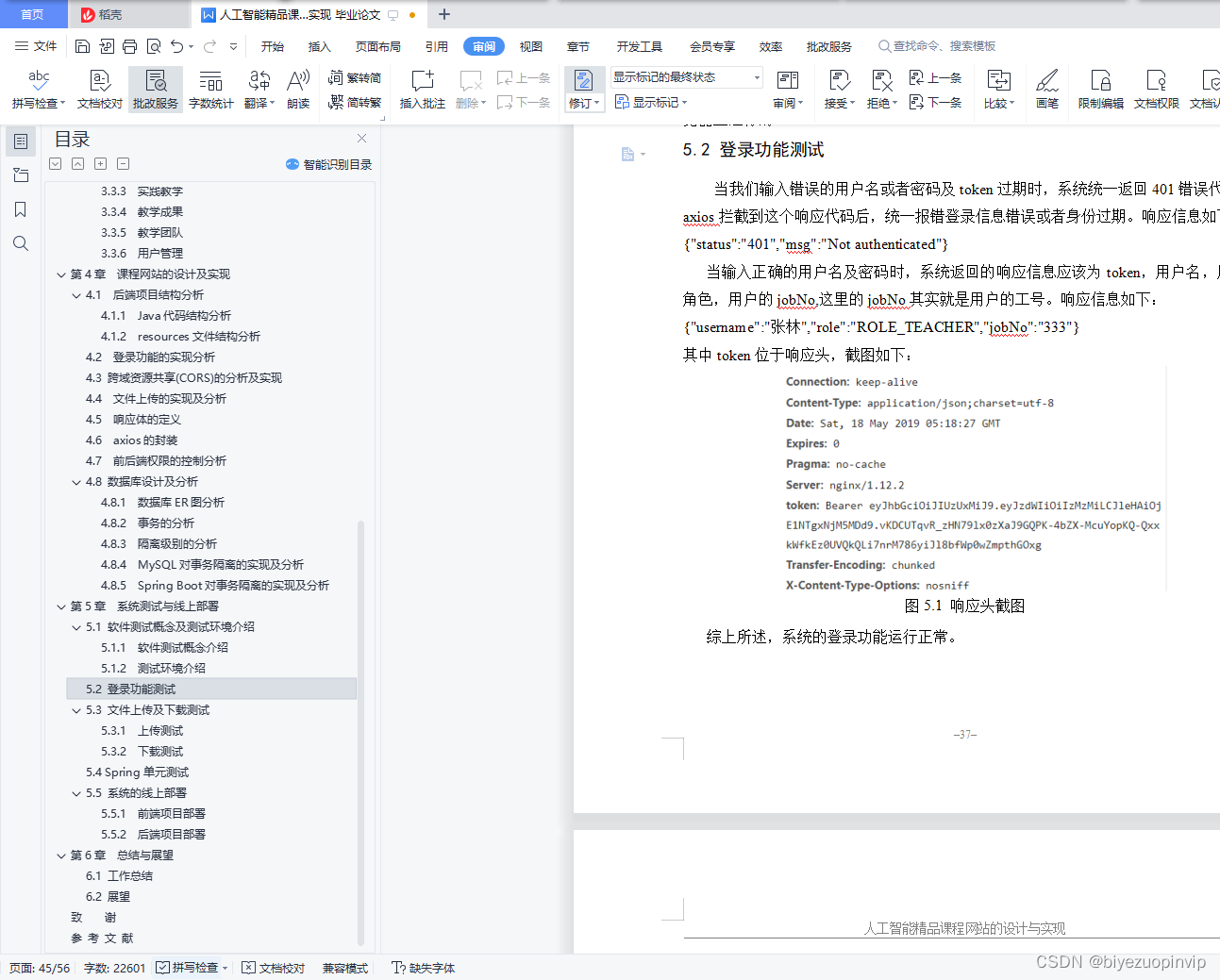Open 限制编辑 restrict editing
Screen dimensions: 1220x980
coord(1101,90)
